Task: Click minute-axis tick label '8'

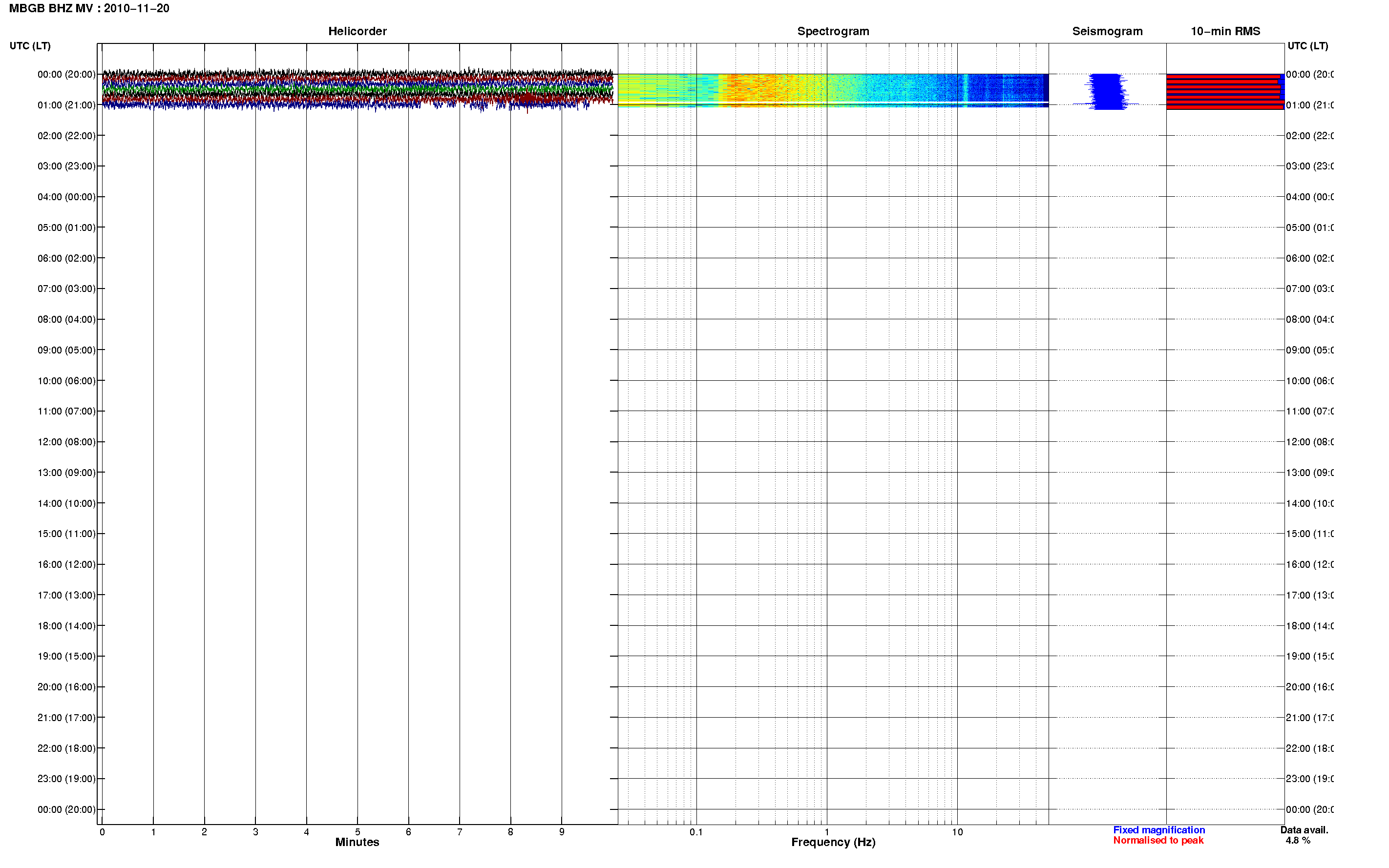Action: [x=510, y=832]
